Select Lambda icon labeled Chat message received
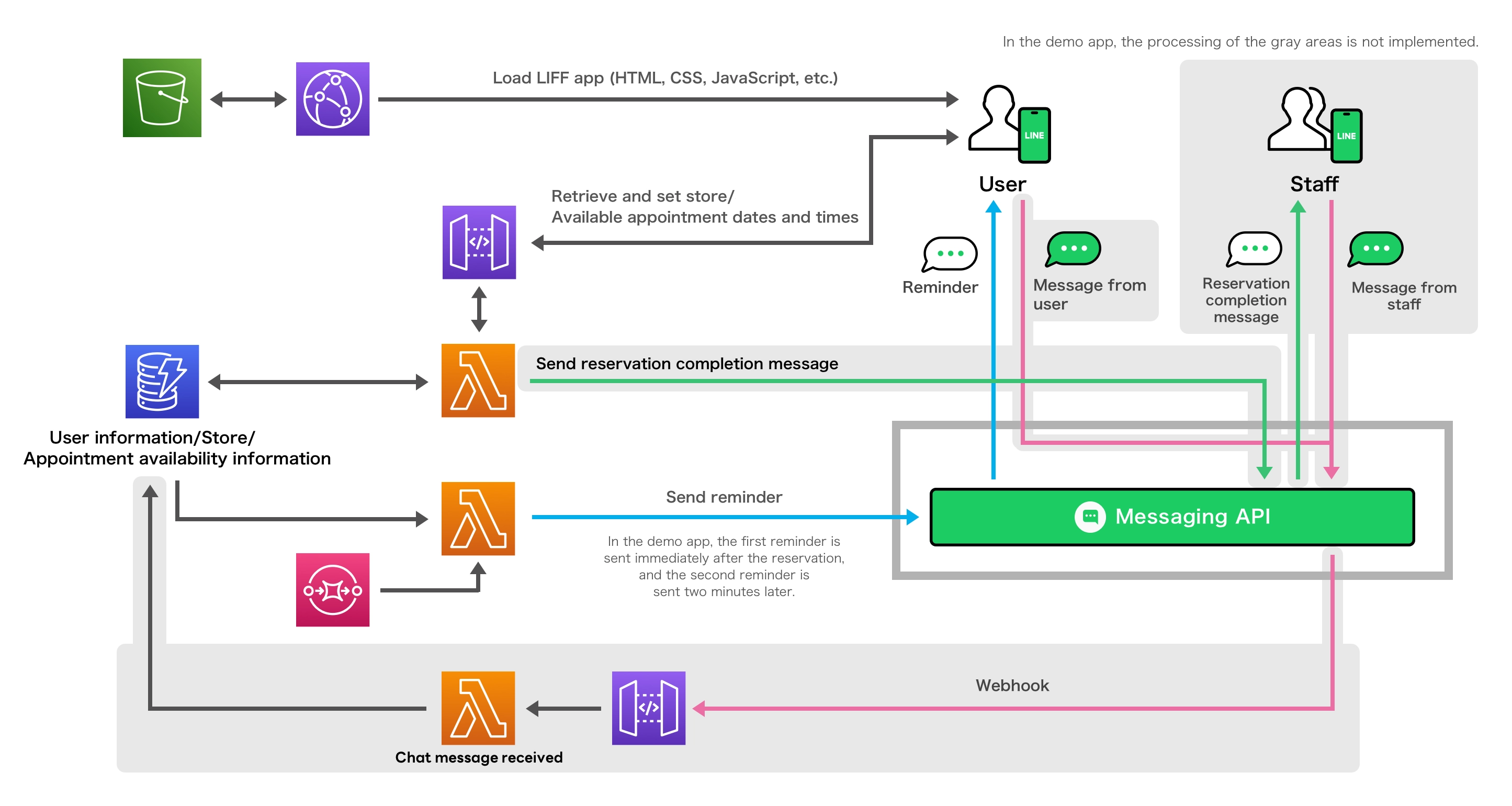This screenshot has height=806, width=1512. tap(478, 708)
